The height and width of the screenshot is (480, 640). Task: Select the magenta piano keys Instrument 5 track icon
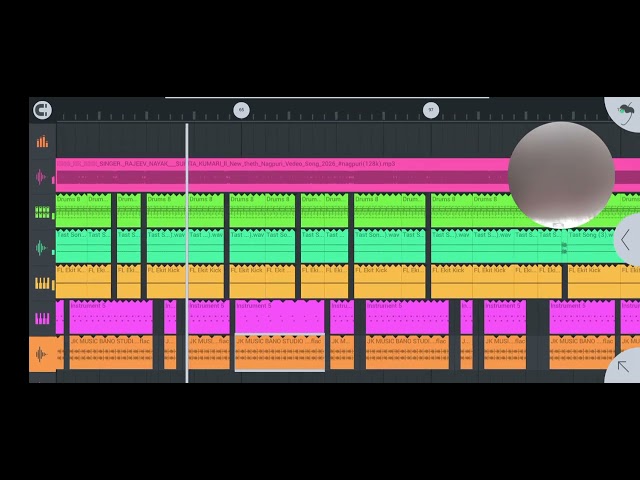(42, 318)
